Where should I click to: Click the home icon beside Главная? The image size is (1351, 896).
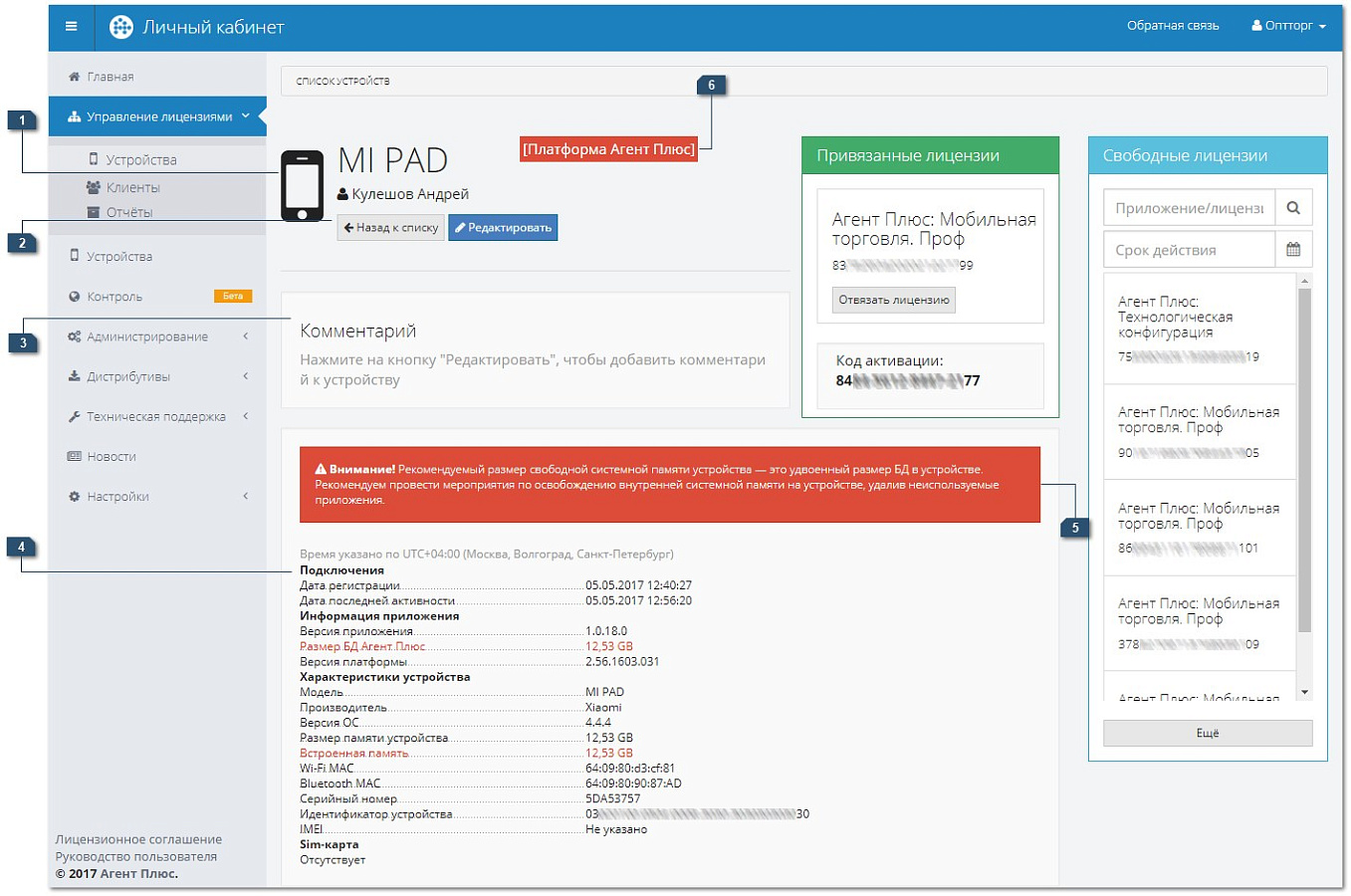[74, 77]
